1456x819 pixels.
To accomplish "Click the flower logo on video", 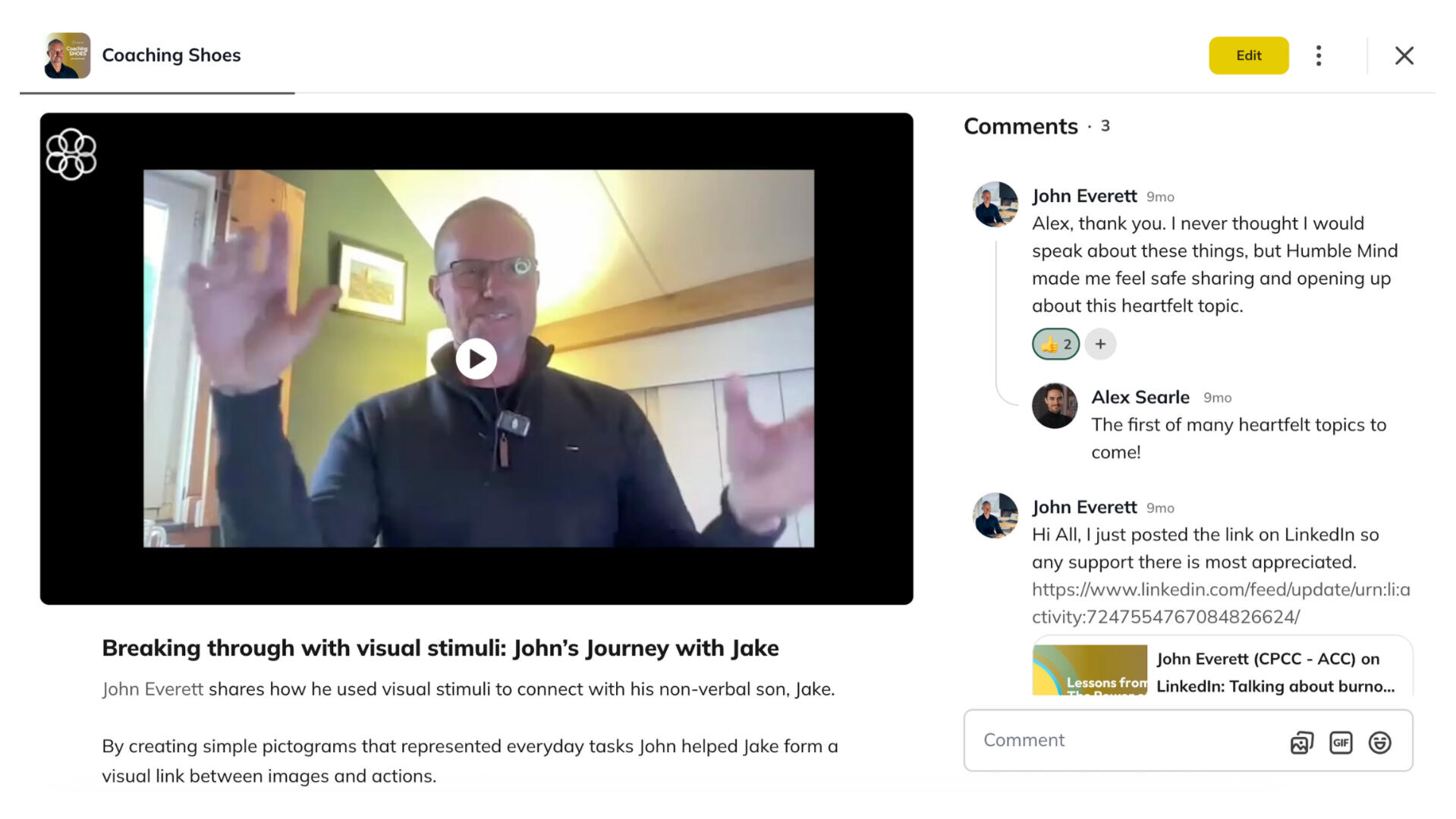I will click(71, 154).
